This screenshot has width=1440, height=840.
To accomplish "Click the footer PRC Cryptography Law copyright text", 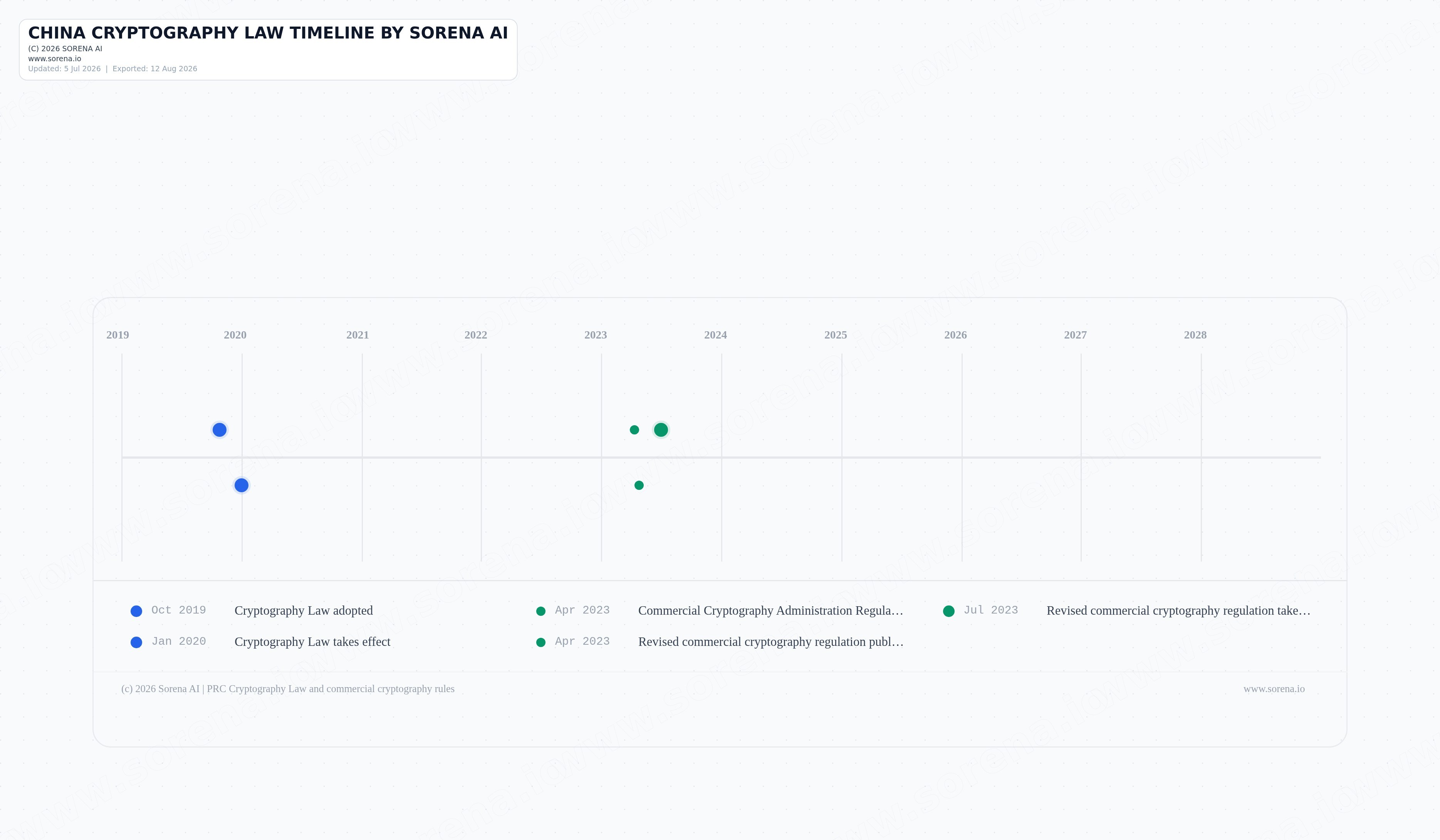I will (x=288, y=689).
